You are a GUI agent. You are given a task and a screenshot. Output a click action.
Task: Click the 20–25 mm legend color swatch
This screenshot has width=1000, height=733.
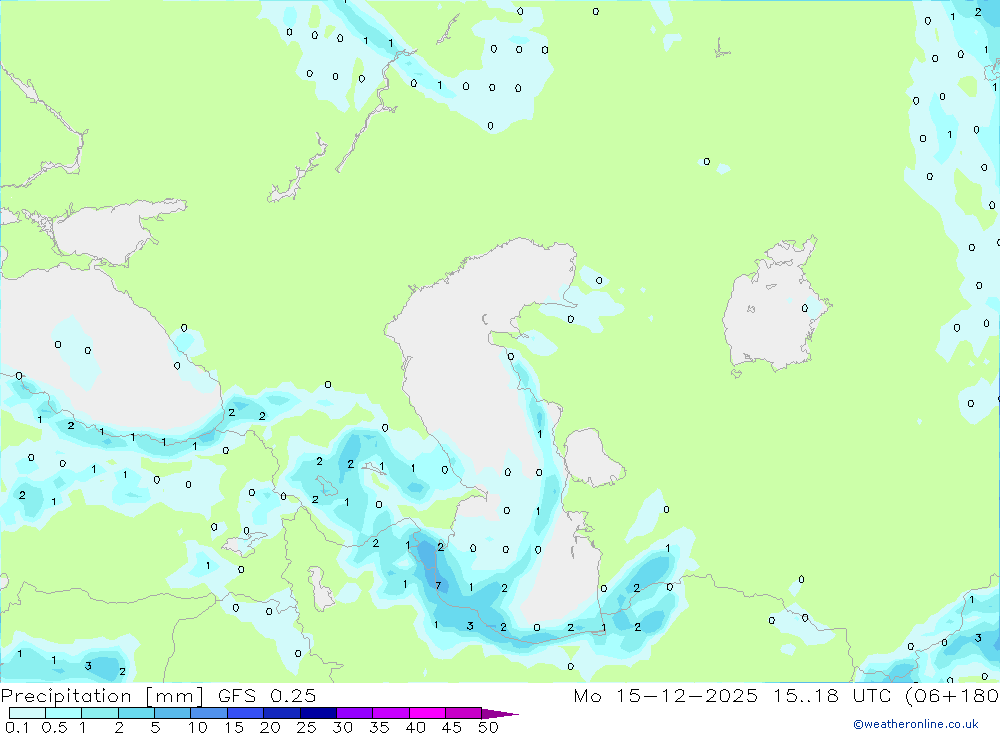tap(282, 713)
